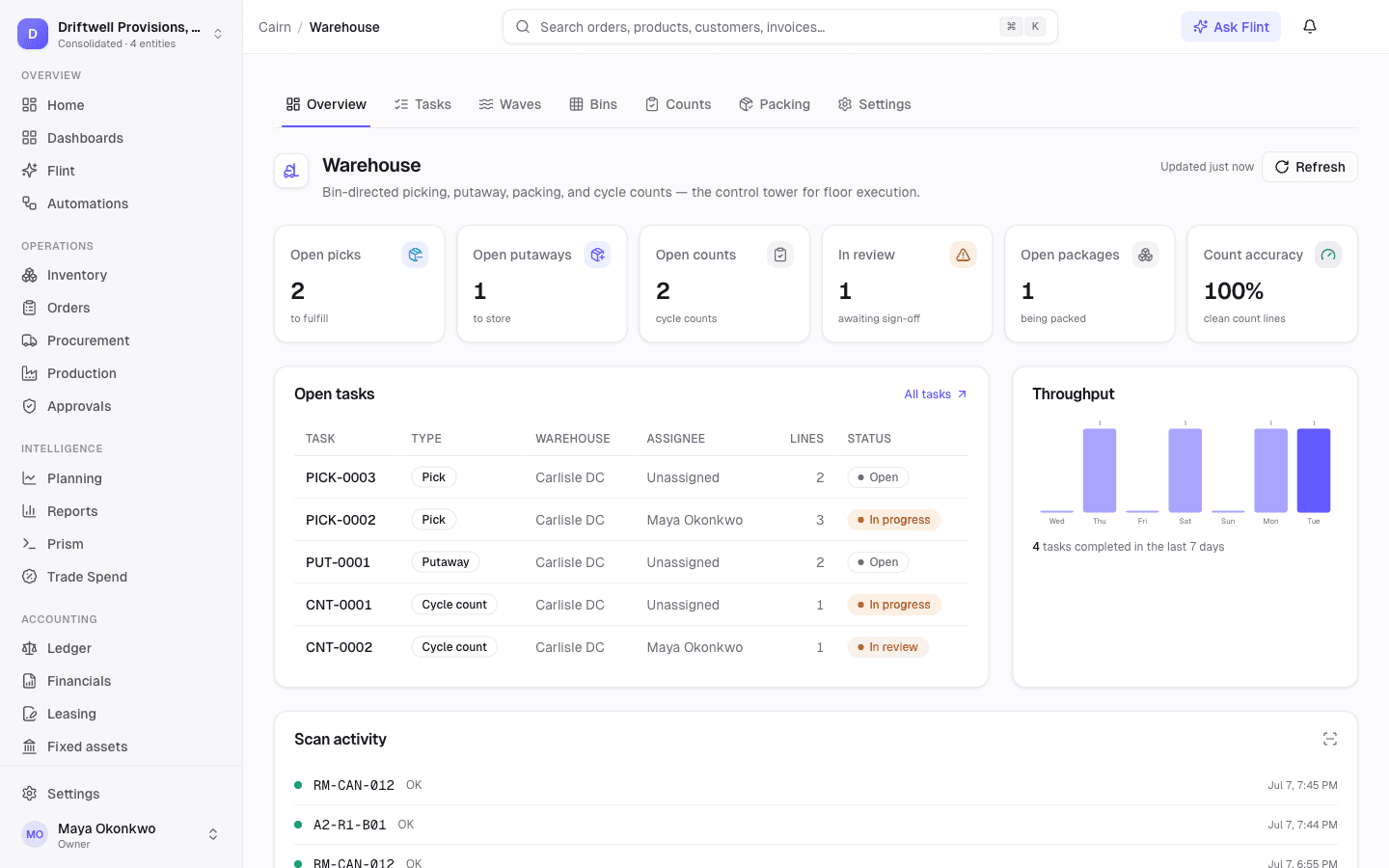Image resolution: width=1389 pixels, height=868 pixels.
Task: Open Reports page
Action: pos(121,511)
